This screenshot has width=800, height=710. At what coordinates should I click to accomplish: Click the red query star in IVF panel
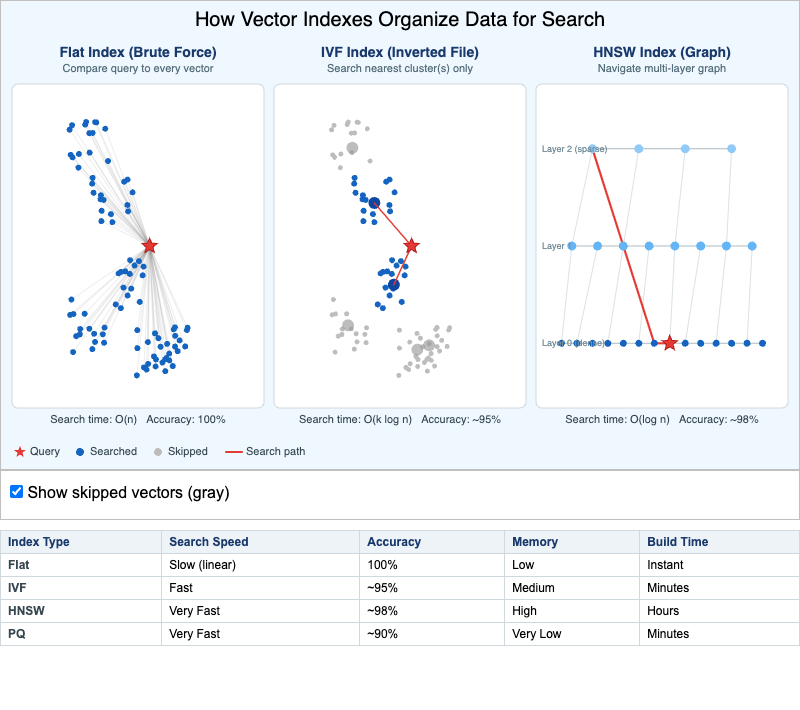coord(411,246)
